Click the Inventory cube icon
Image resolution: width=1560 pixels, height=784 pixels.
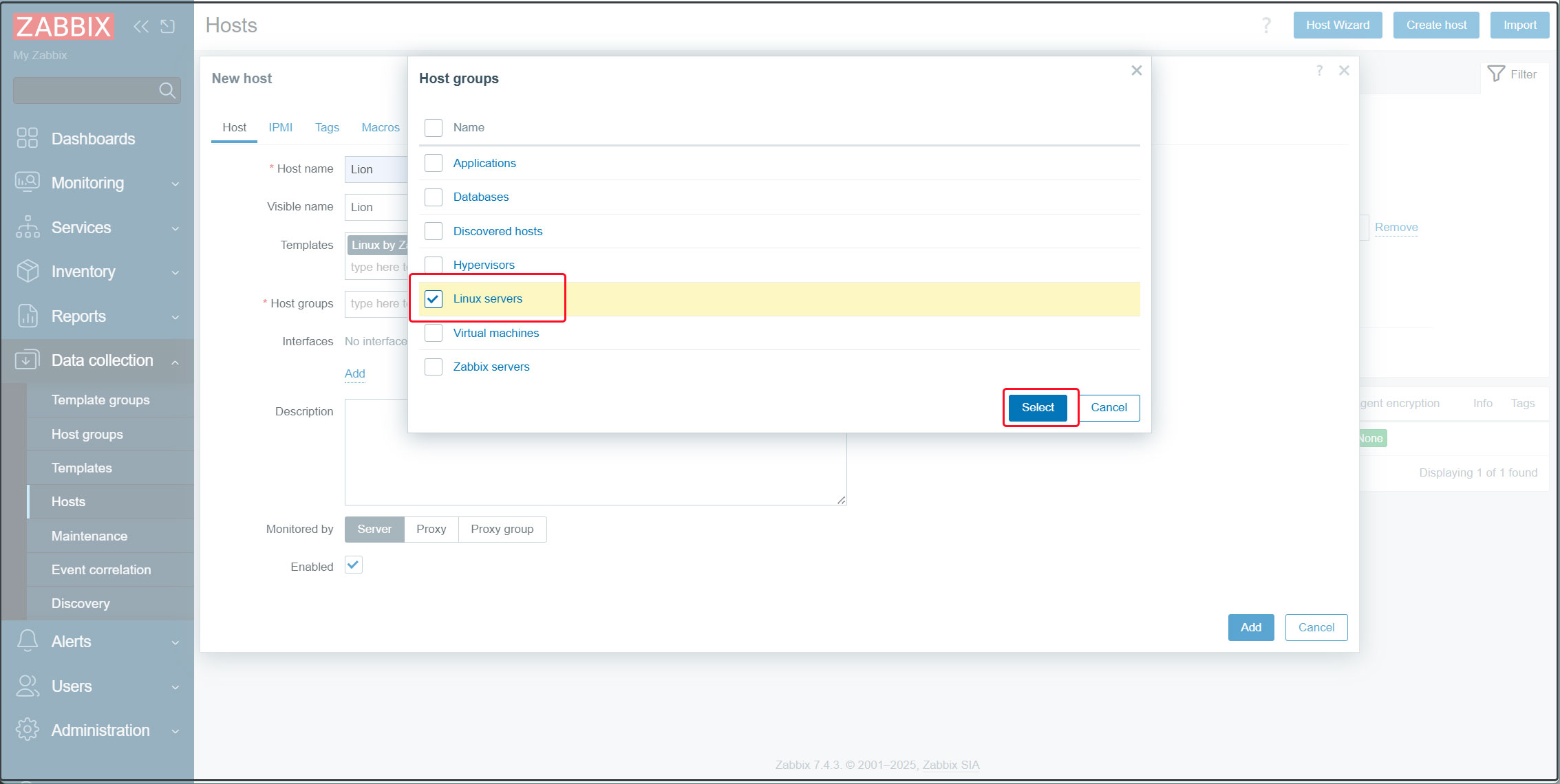27,271
